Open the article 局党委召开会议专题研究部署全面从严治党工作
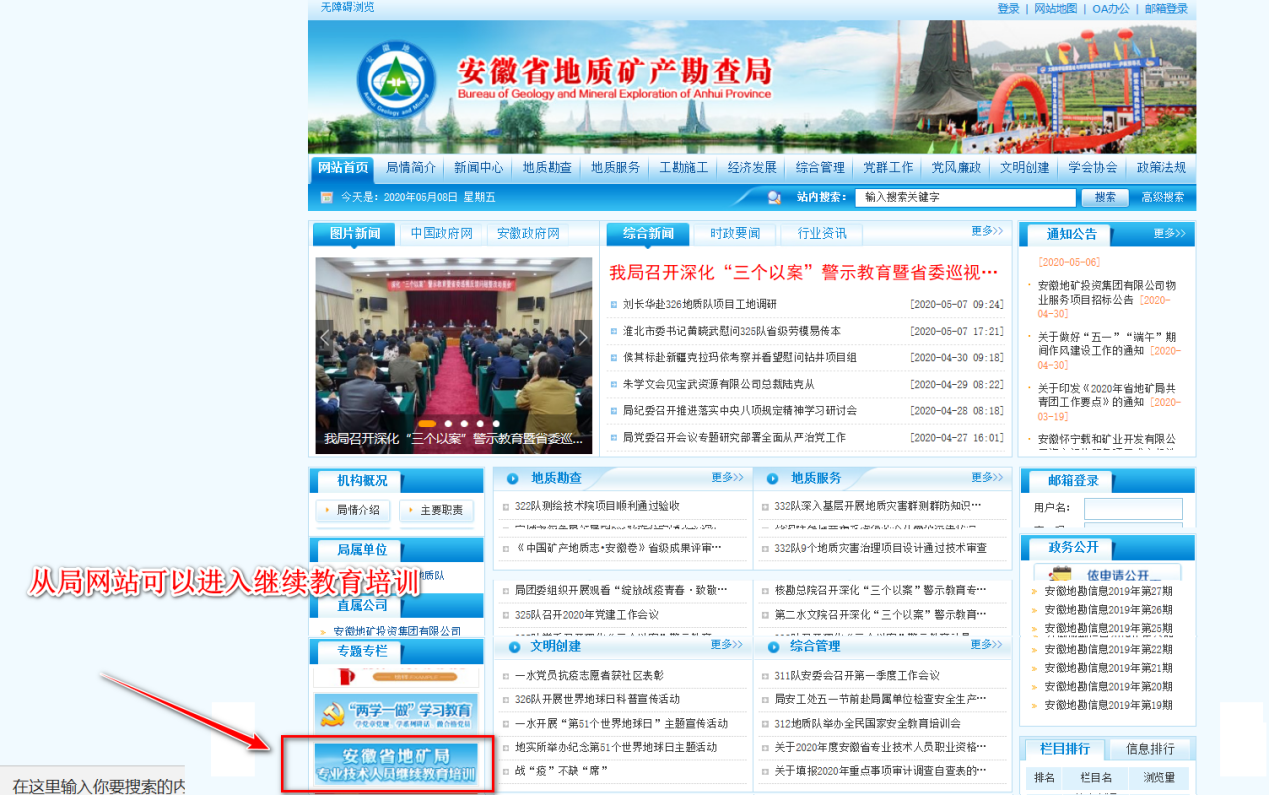Screen dimensions: 1269x795 (x=734, y=437)
